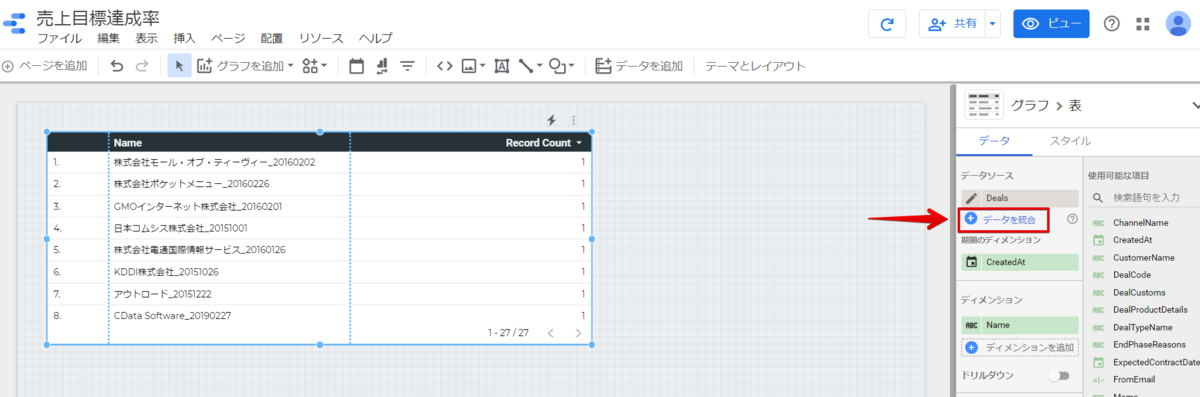
Task: Expand the share button dropdown arrow
Action: (992, 24)
